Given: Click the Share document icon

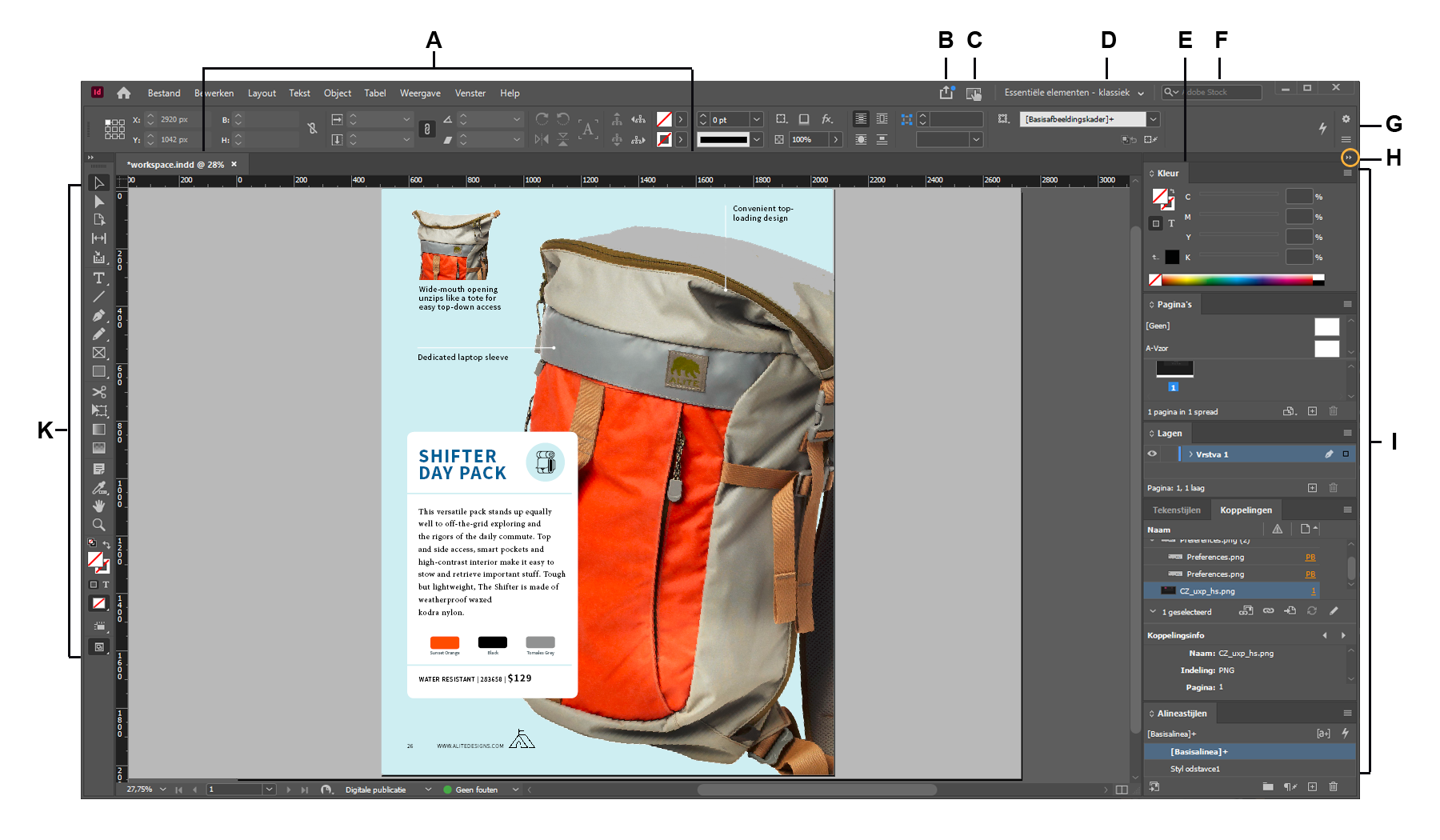Looking at the screenshot, I should click(946, 93).
